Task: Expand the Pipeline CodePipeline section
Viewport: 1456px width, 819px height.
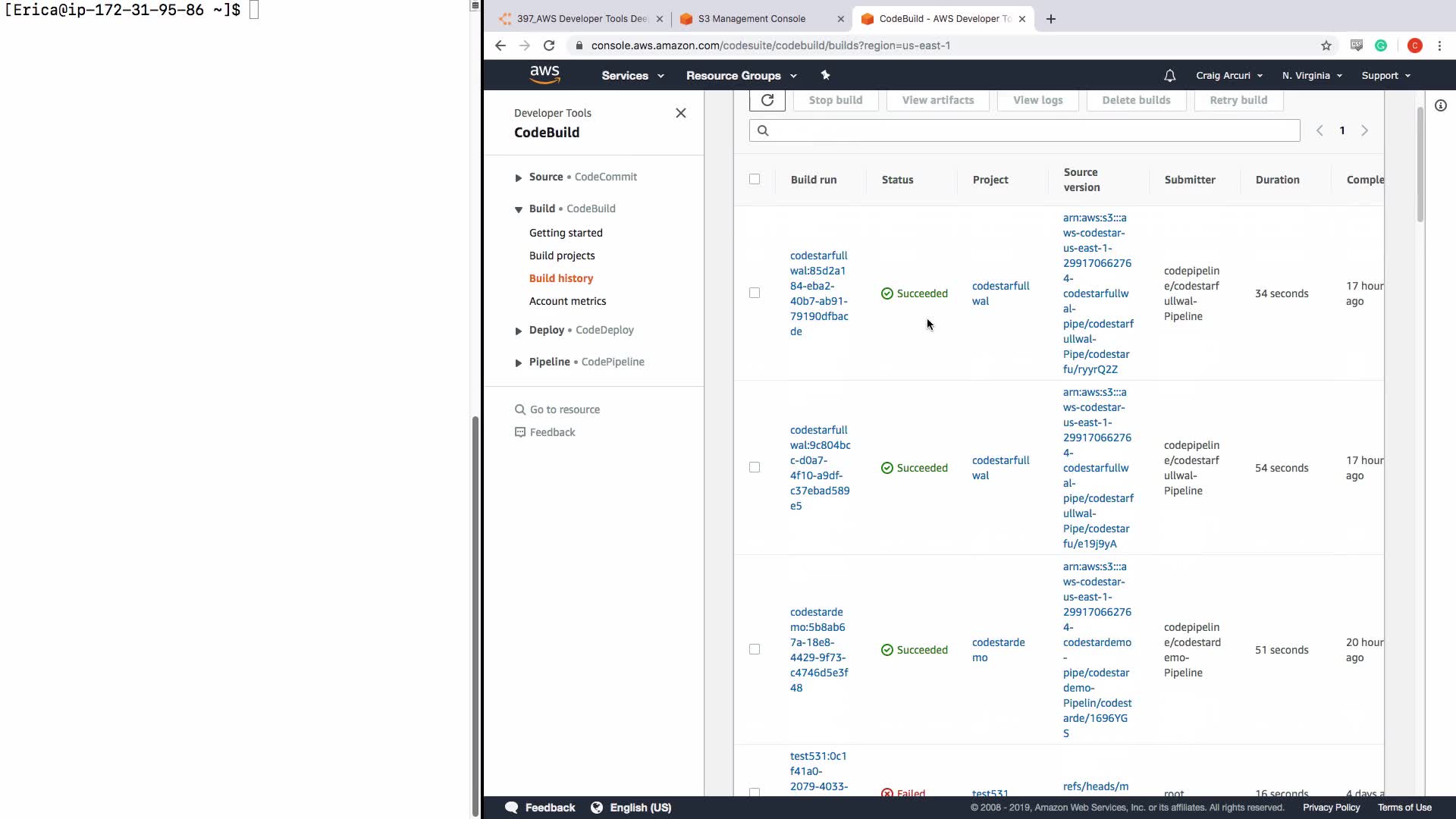Action: click(x=519, y=362)
